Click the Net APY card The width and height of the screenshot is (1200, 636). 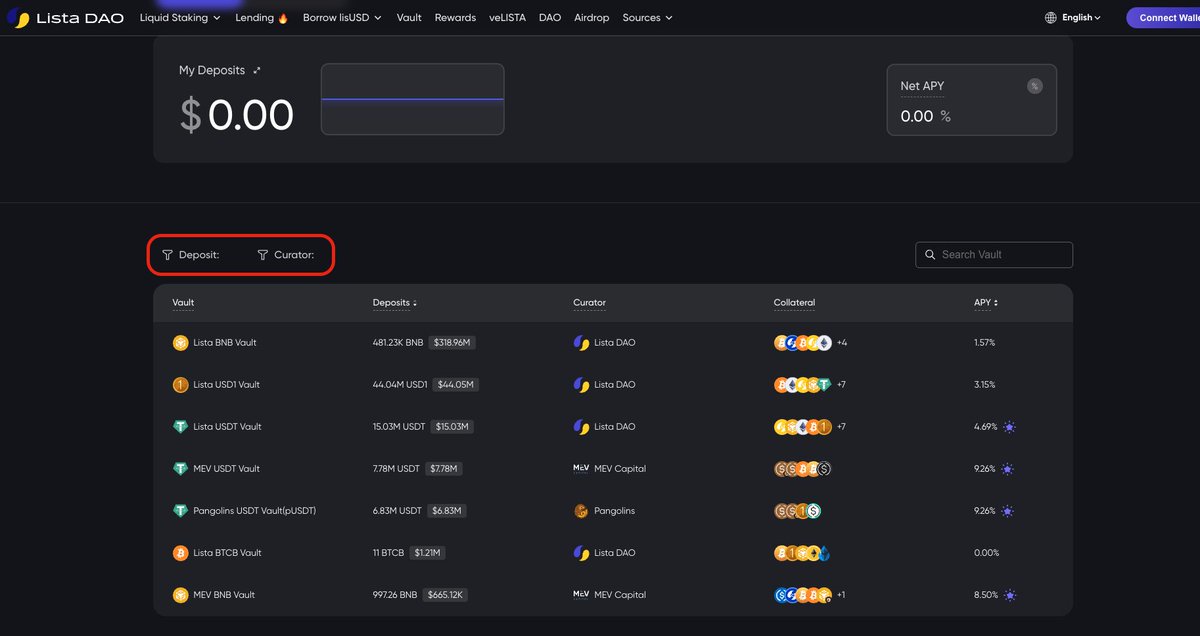(x=971, y=100)
